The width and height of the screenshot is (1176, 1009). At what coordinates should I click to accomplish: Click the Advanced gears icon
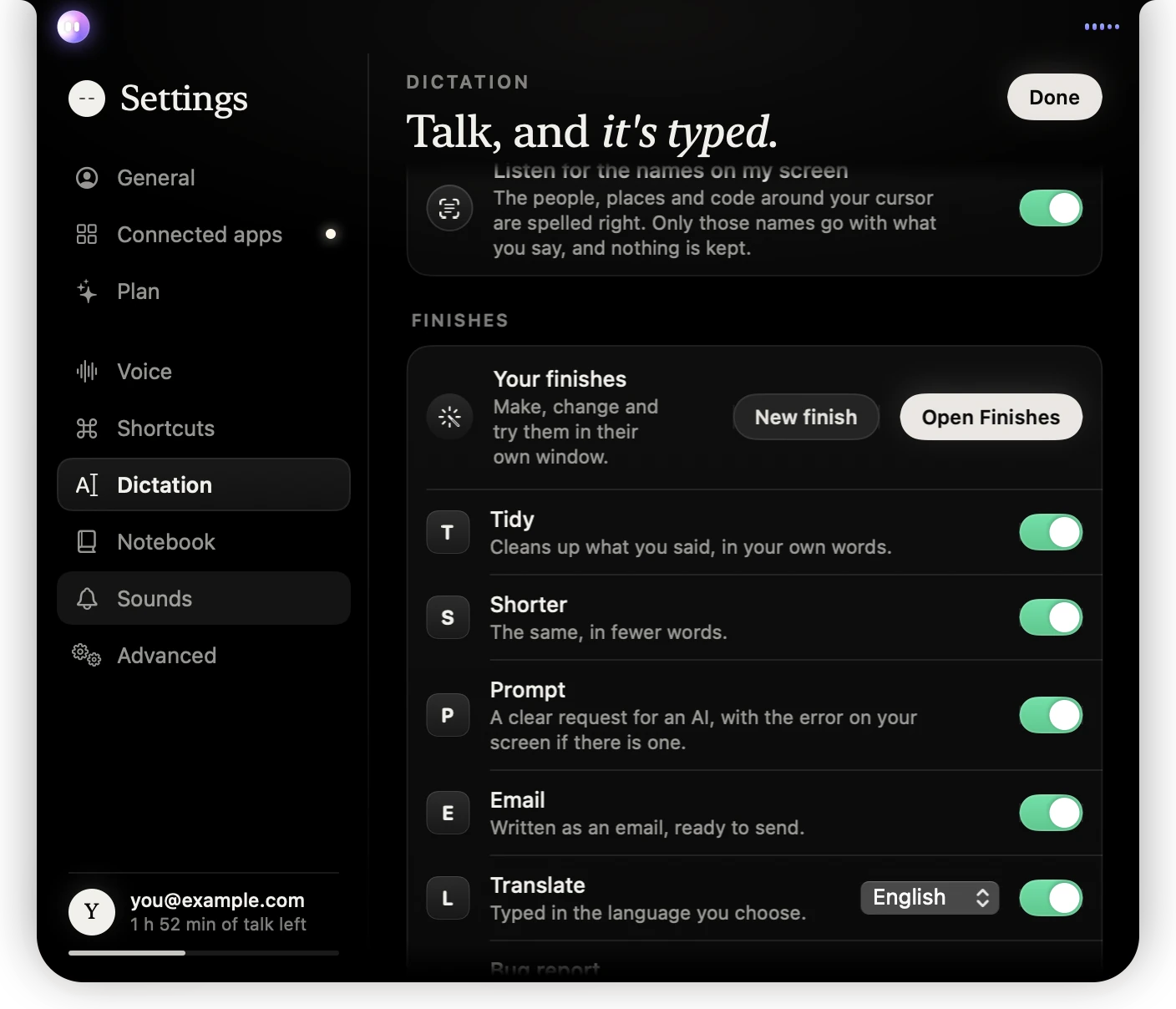[x=87, y=656]
